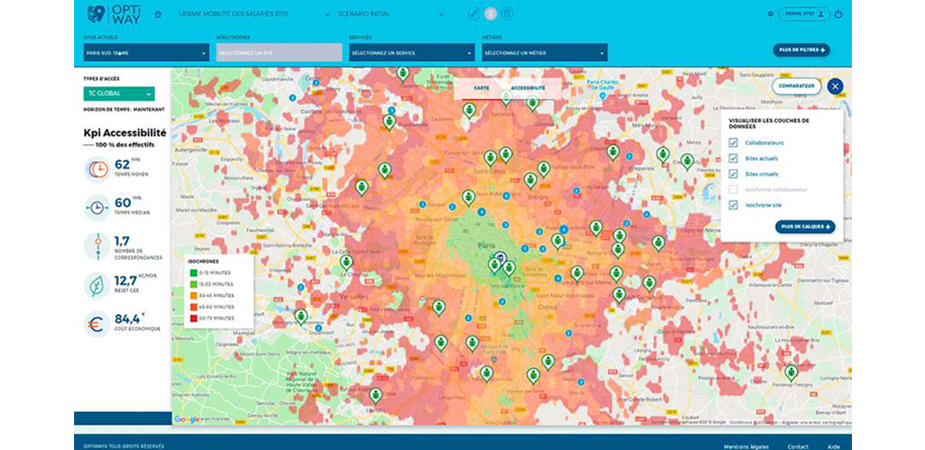Click the leaf icon for rejet CO2
Image resolution: width=925 pixels, height=450 pixels.
[x=97, y=285]
